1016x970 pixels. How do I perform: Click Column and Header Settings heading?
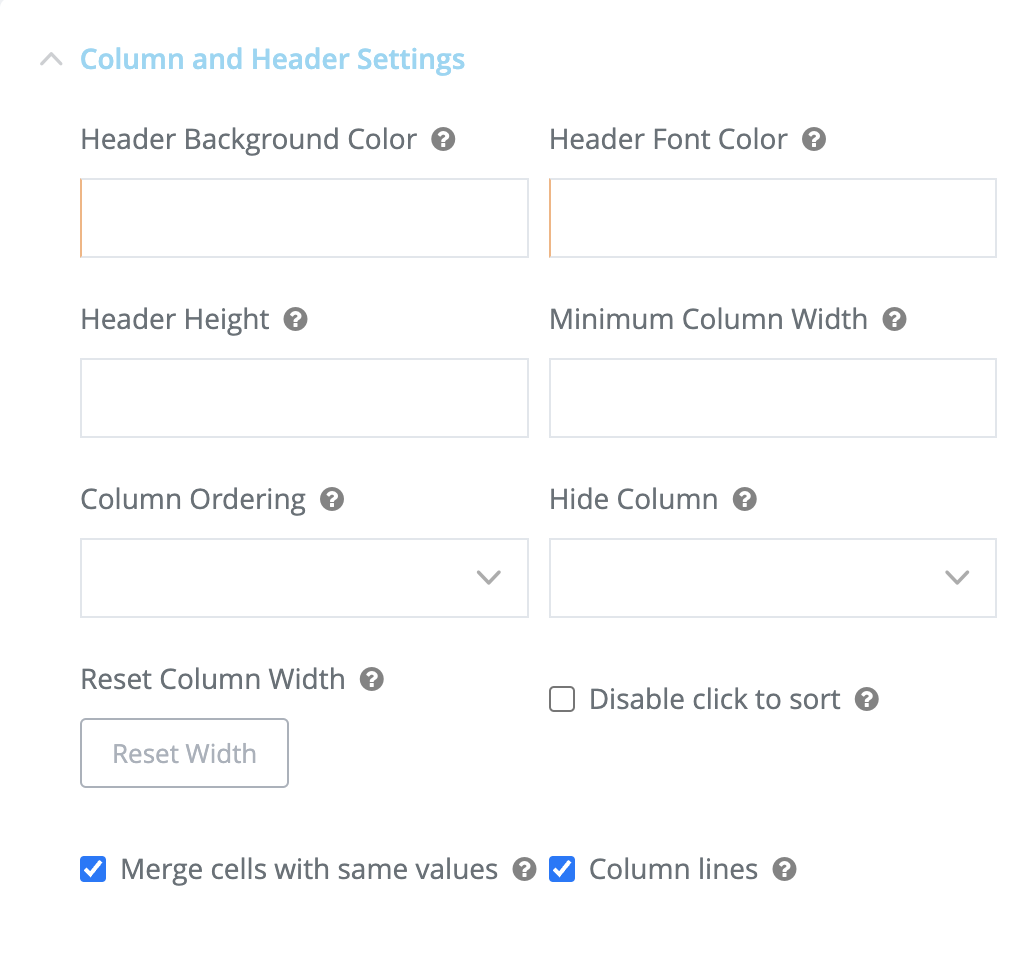(x=272, y=60)
